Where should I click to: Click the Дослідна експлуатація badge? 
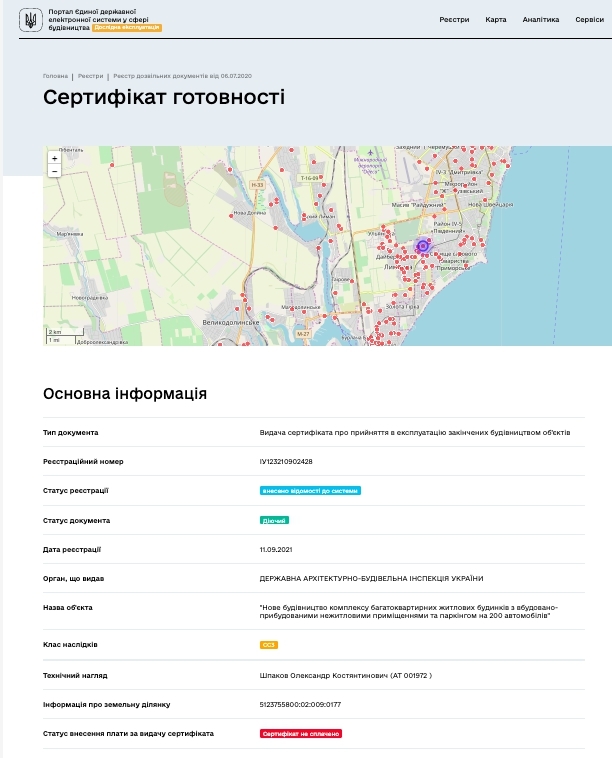click(127, 28)
